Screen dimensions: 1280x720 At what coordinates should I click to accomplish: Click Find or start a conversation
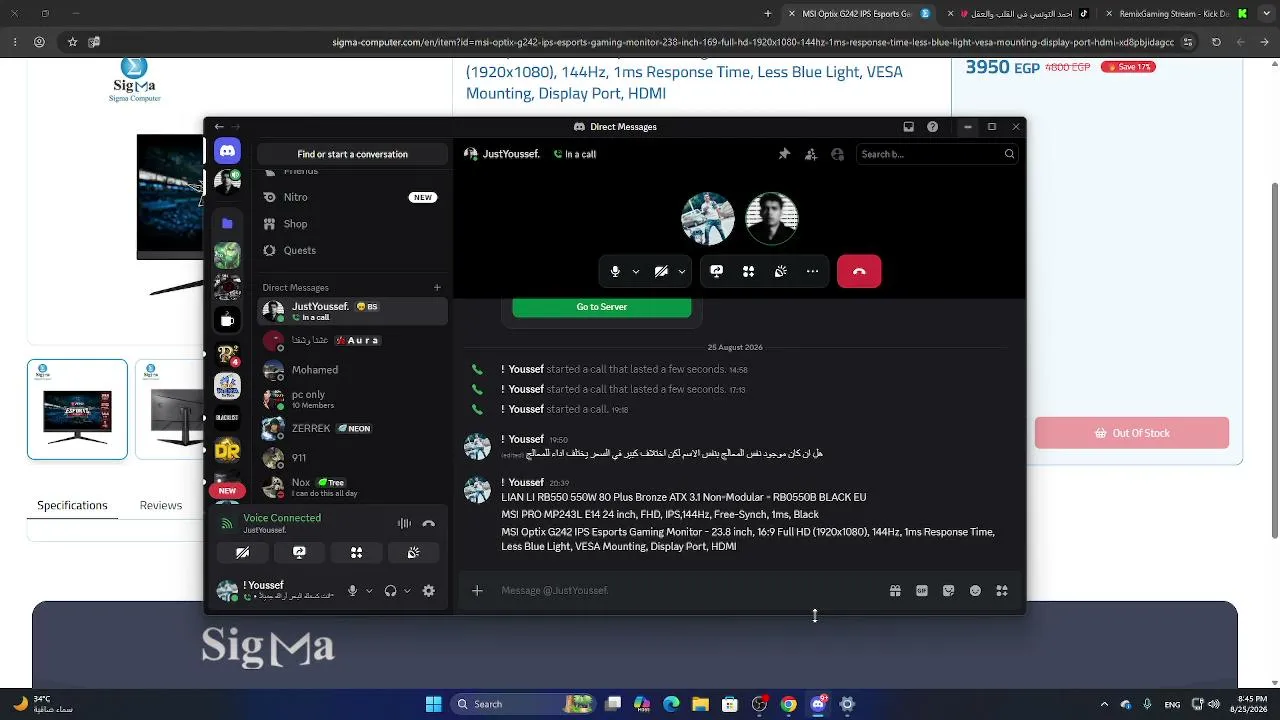[352, 154]
